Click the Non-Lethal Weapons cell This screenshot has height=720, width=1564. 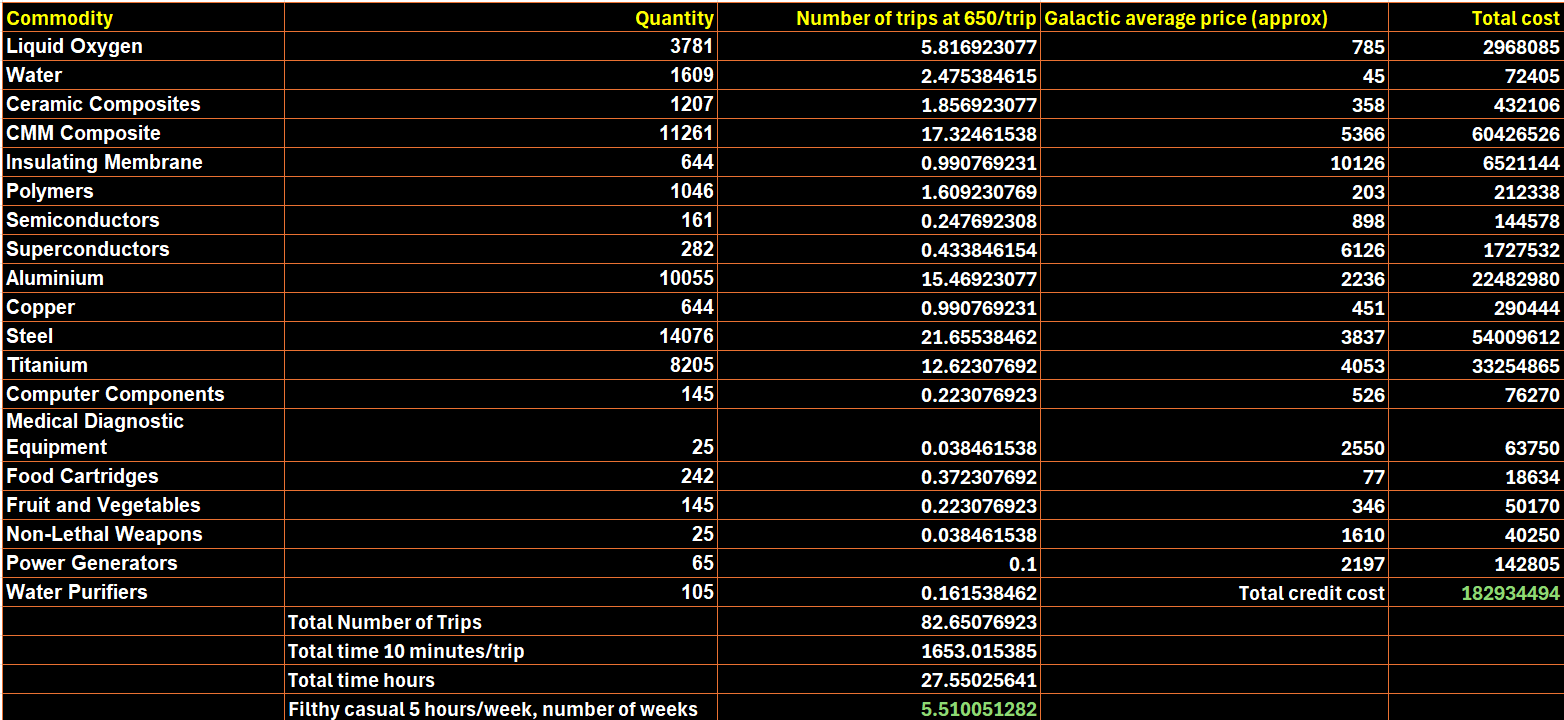coord(143,534)
